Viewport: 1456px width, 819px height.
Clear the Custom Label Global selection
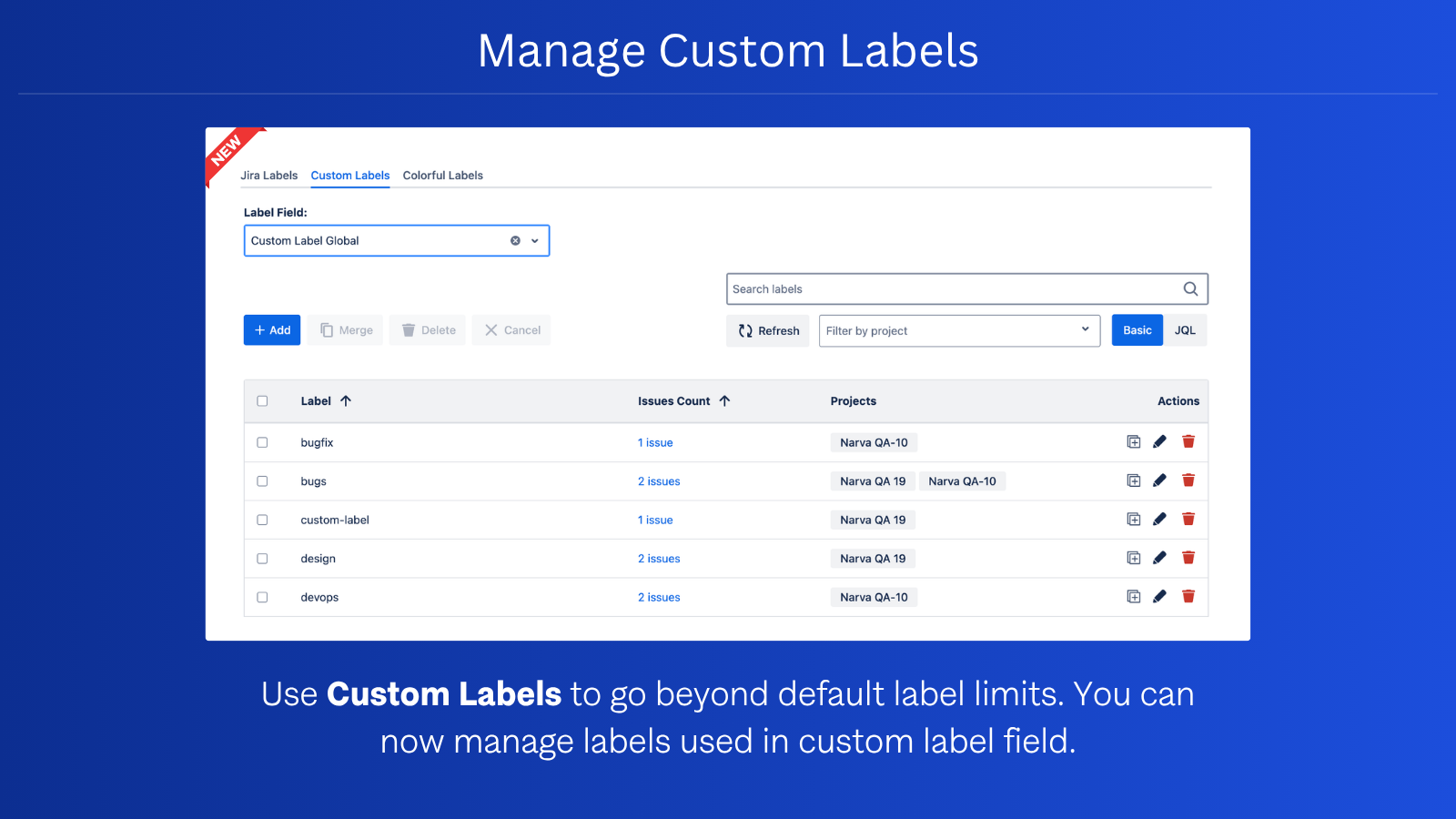pyautogui.click(x=515, y=240)
